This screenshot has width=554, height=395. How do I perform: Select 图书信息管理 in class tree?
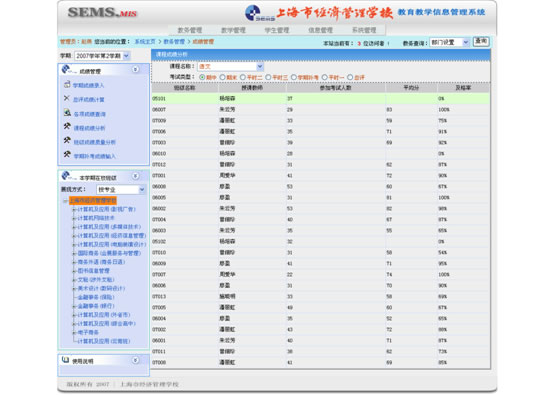click(x=93, y=271)
